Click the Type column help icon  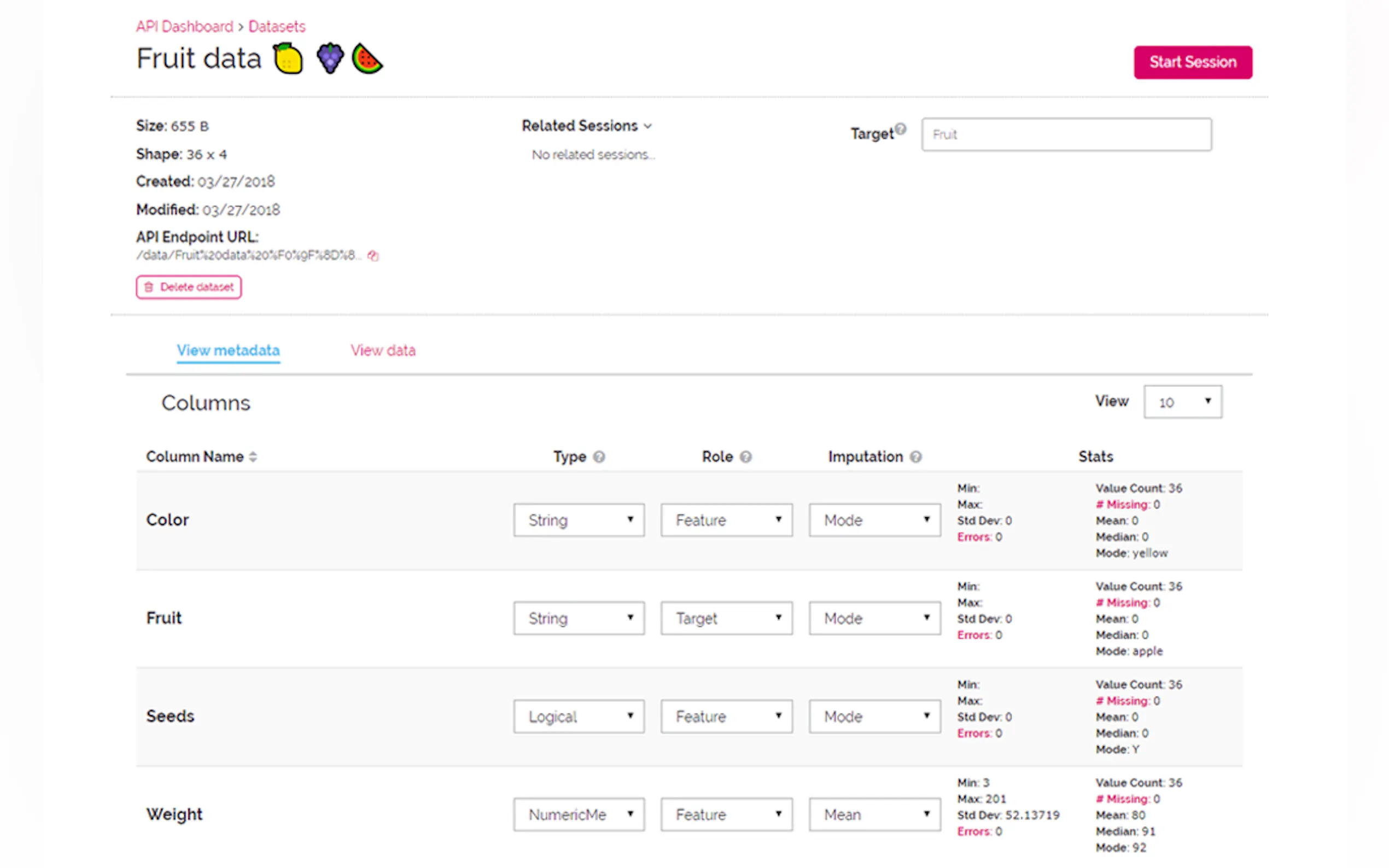pyautogui.click(x=599, y=457)
